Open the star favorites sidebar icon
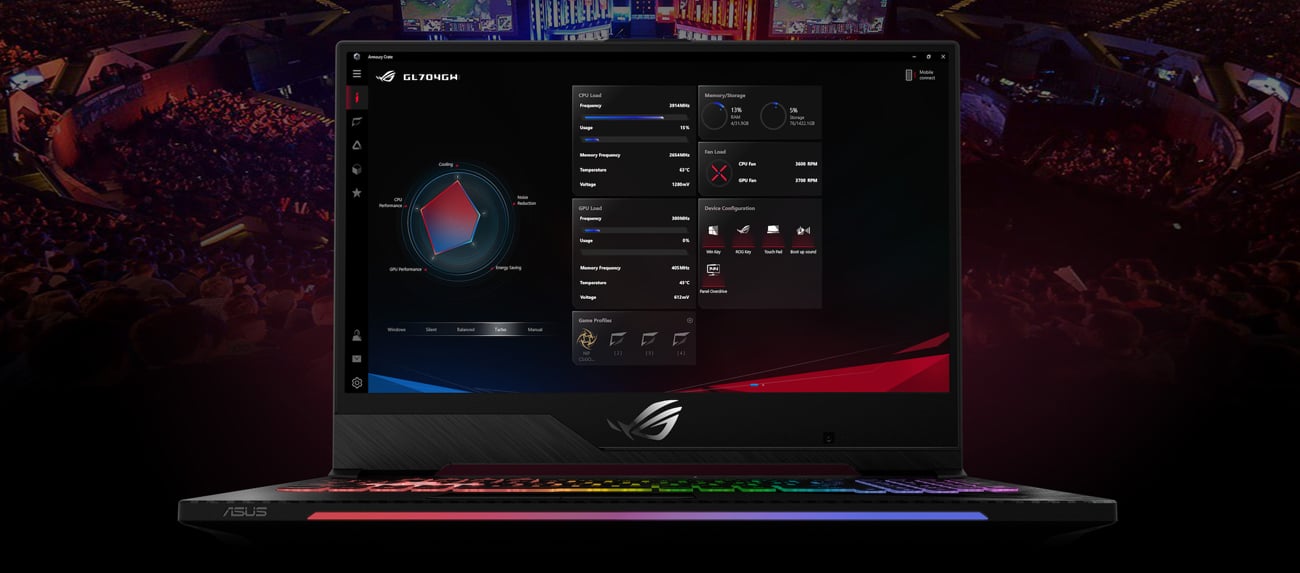 click(x=357, y=193)
